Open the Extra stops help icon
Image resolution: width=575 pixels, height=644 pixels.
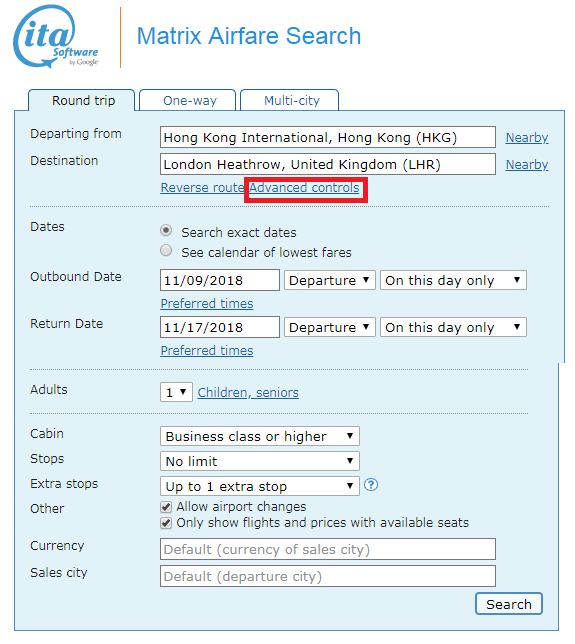(371, 485)
